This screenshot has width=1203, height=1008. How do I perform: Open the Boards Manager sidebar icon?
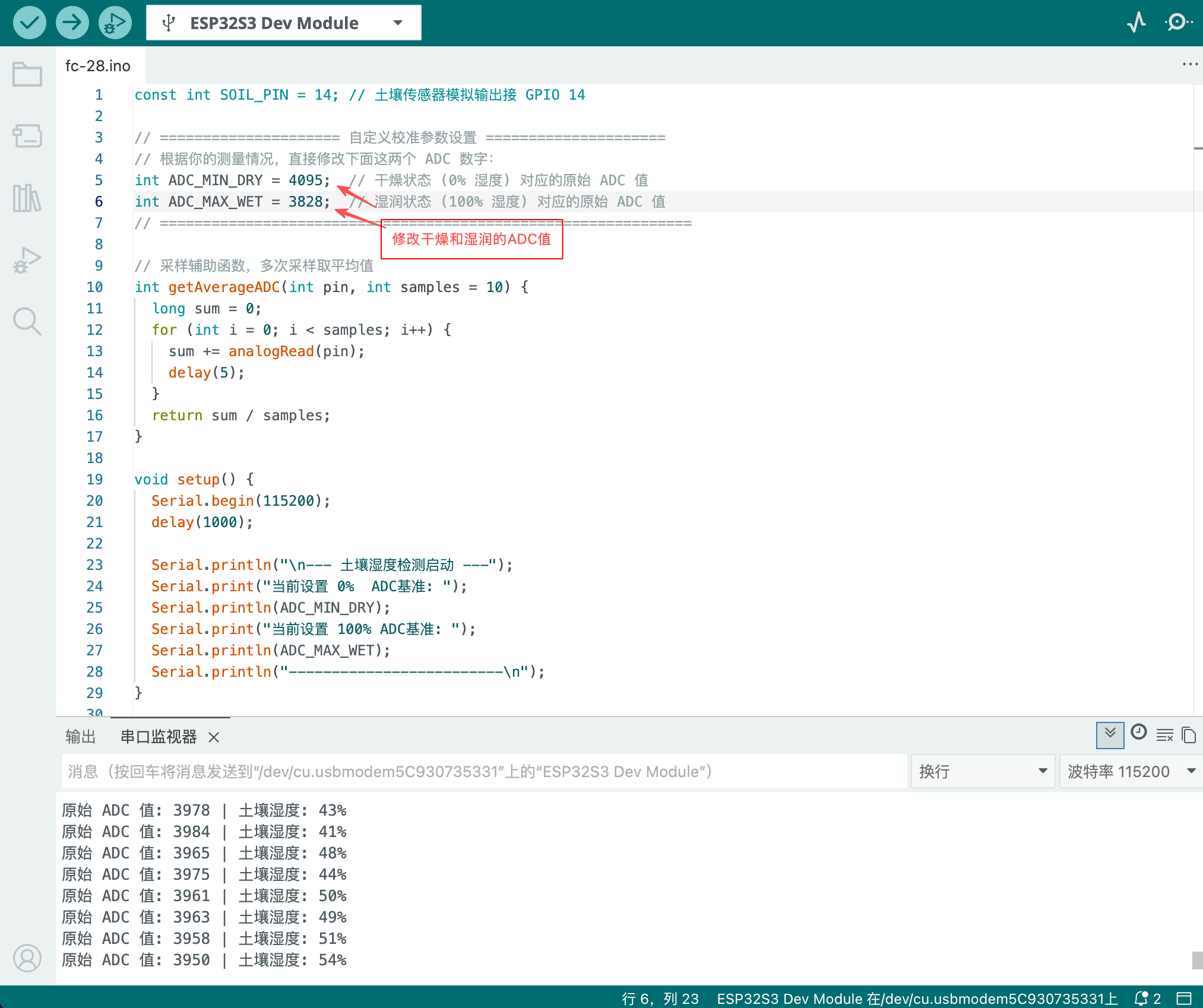click(27, 136)
